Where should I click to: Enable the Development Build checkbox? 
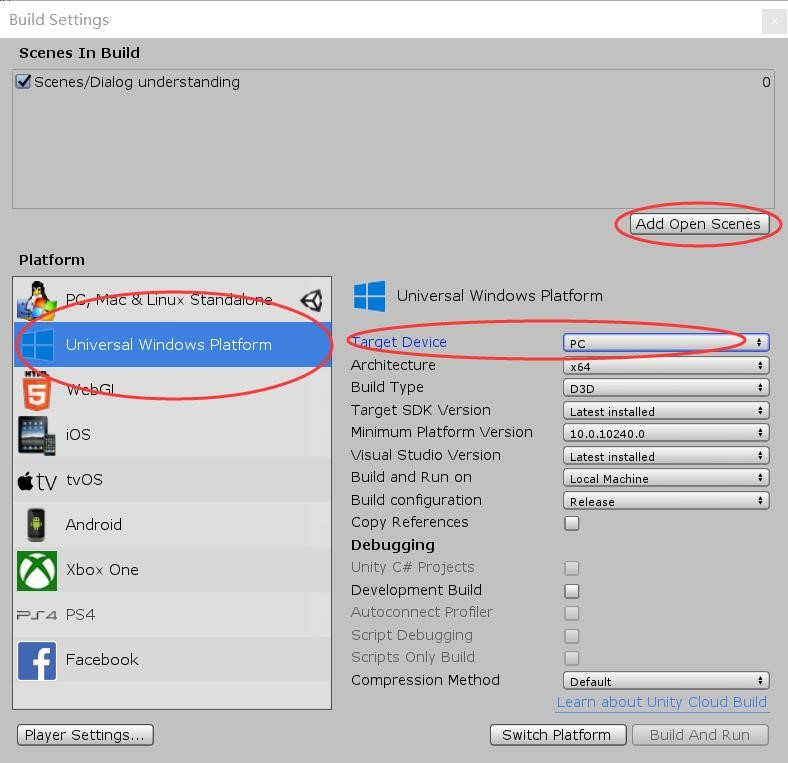point(572,591)
